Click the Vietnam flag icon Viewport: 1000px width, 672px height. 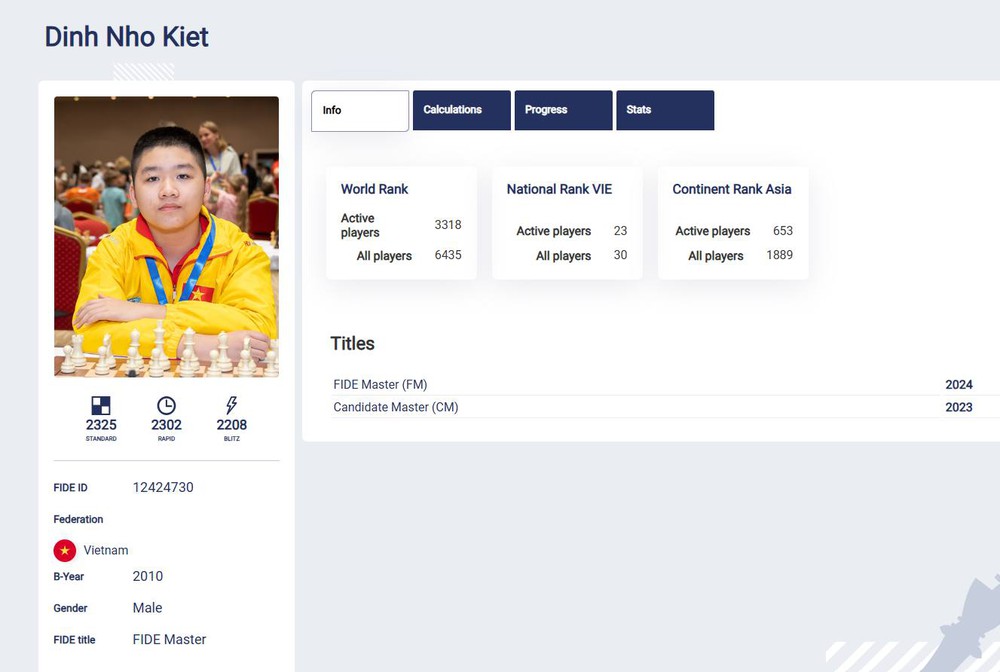point(65,550)
